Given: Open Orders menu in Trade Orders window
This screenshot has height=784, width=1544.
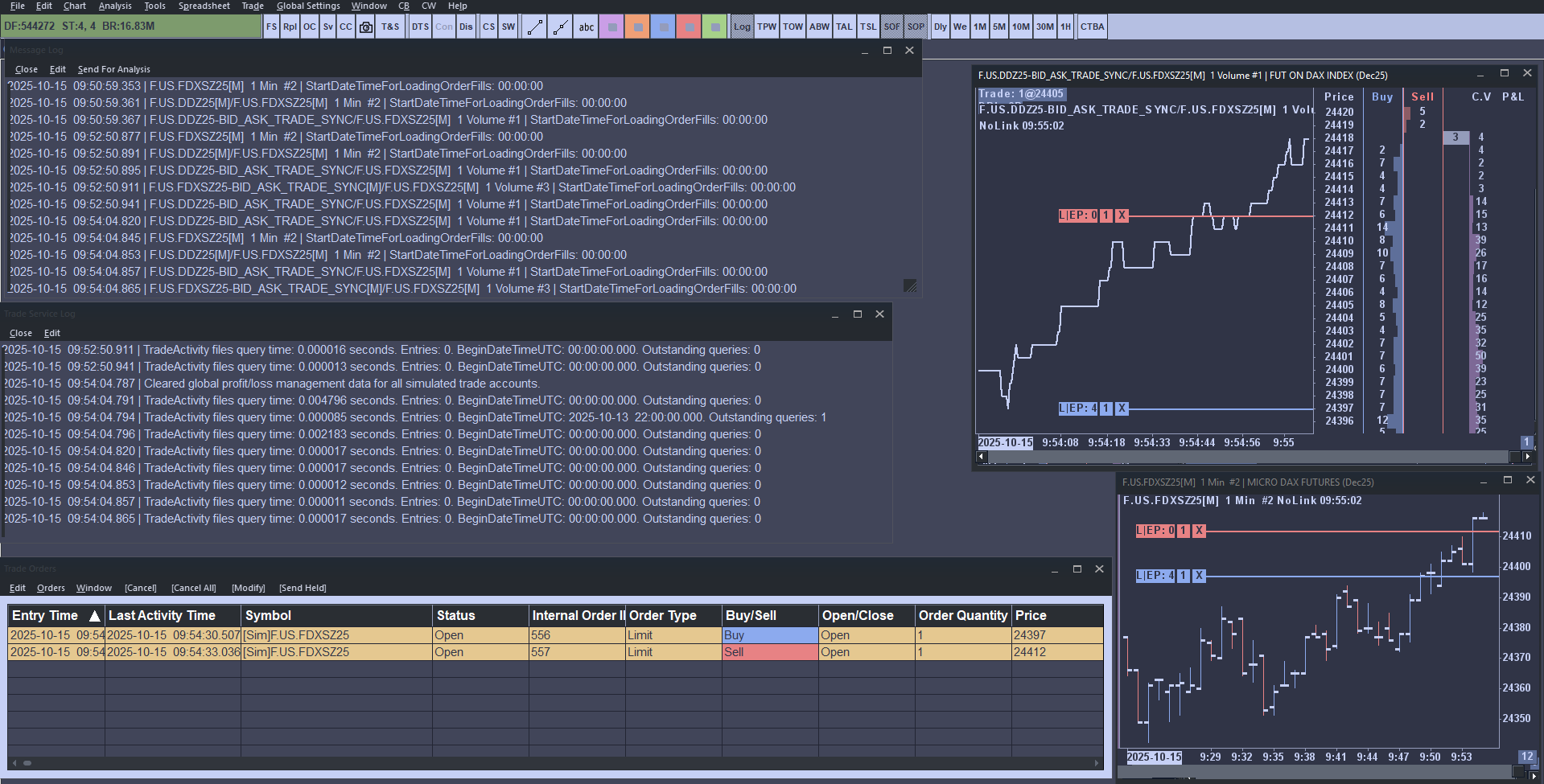Looking at the screenshot, I should [51, 588].
